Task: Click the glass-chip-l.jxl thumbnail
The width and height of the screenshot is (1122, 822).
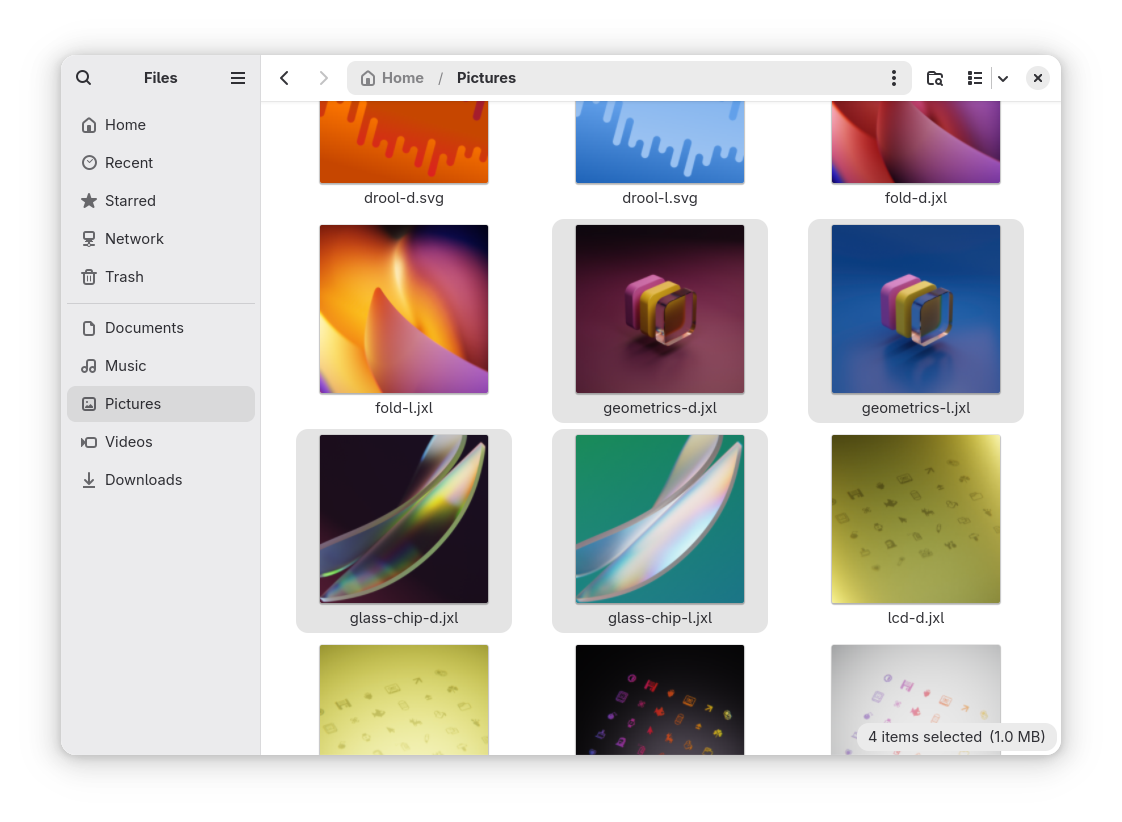Action: pos(660,519)
